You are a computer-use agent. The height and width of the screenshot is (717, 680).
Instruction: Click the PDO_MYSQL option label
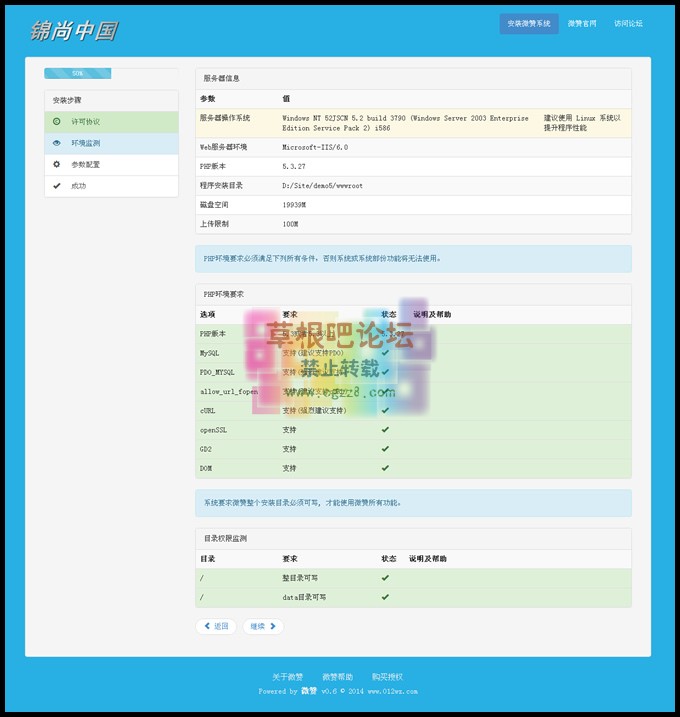pos(217,372)
